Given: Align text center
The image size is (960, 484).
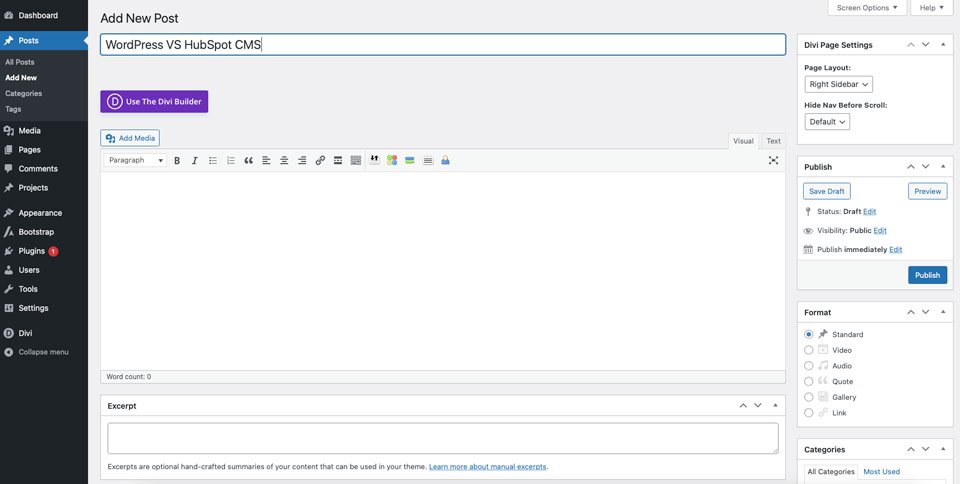Looking at the screenshot, I should click(x=284, y=160).
